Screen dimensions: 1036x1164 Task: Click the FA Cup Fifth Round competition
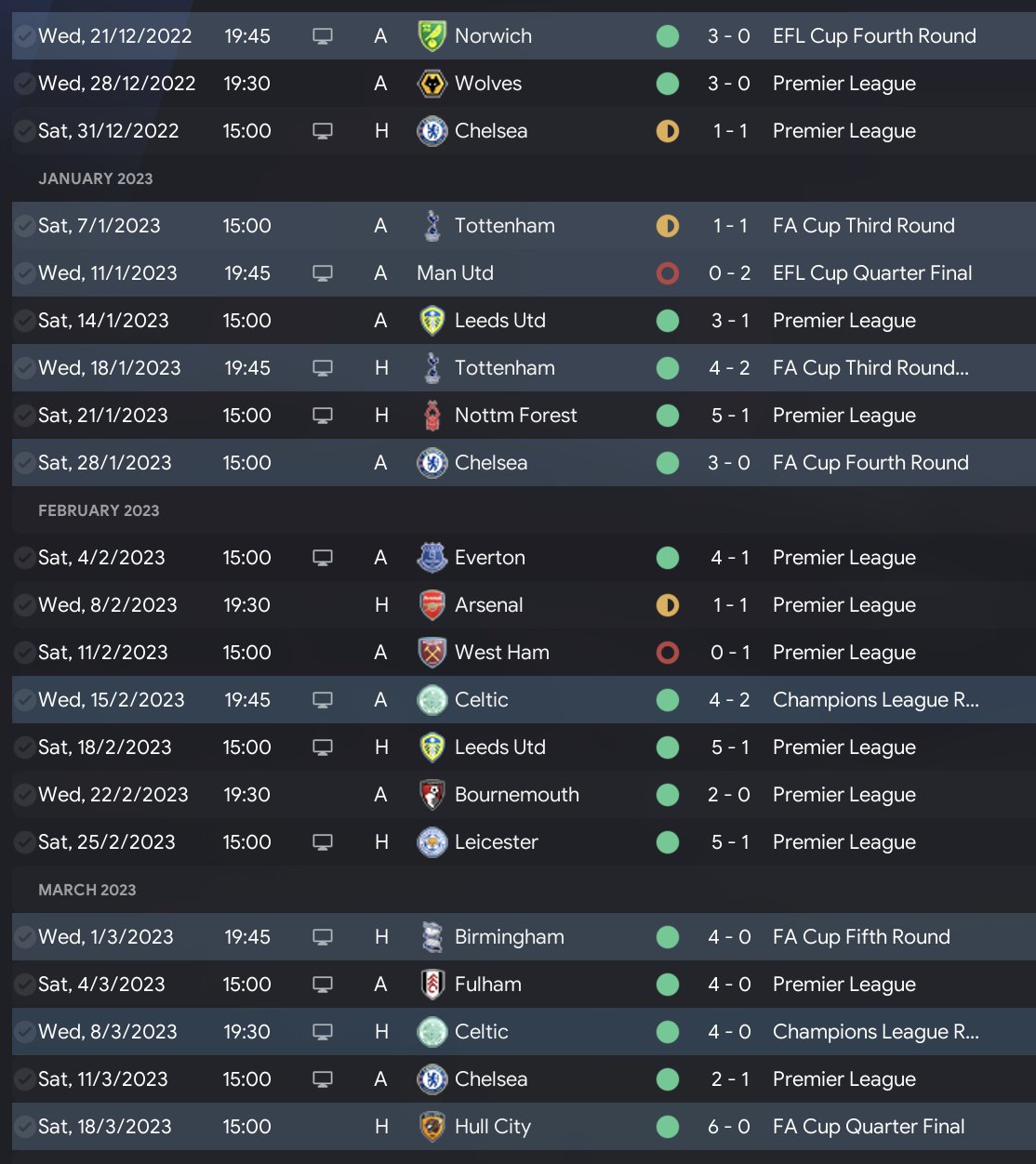[861, 937]
